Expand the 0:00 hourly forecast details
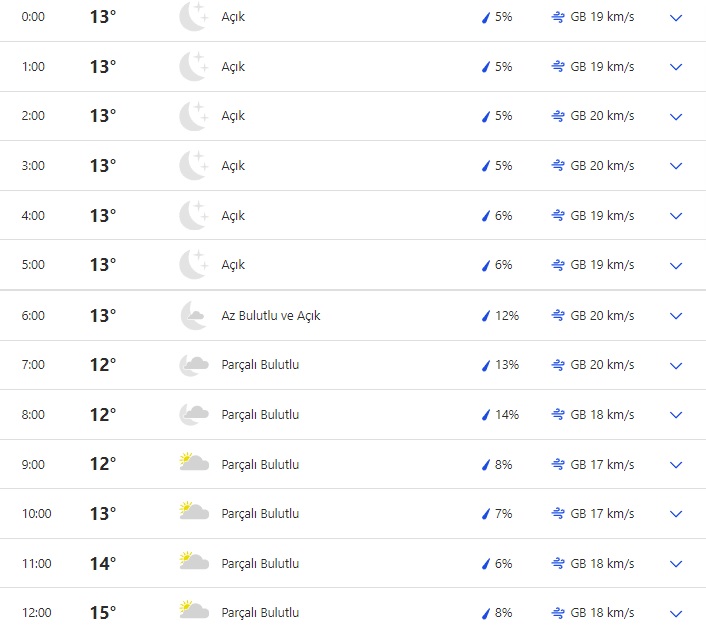This screenshot has height=634, width=706. point(676,18)
